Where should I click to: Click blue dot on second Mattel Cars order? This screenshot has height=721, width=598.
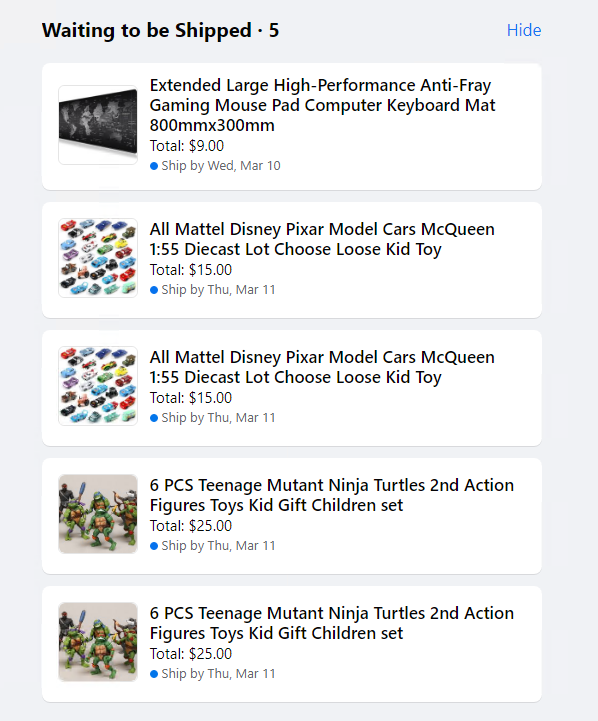point(154,418)
